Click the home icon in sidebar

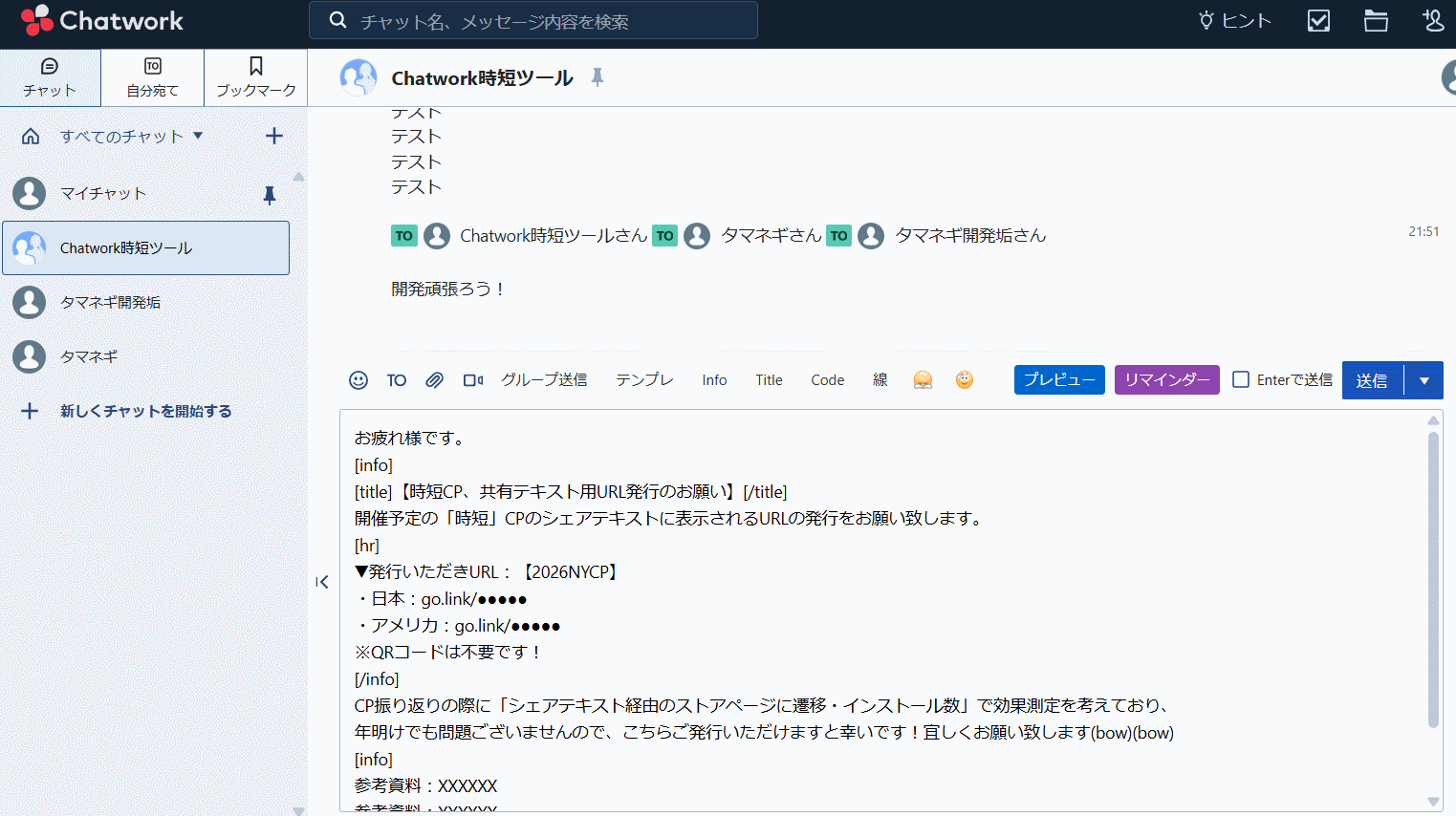(x=31, y=136)
